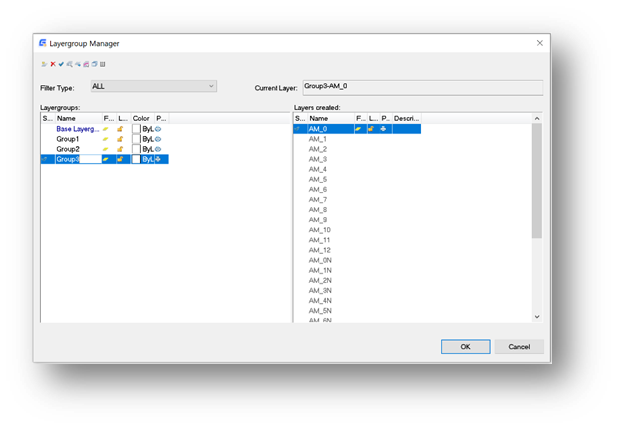Click layergroups S... status column header
This screenshot has height=429, width=617.
click(48, 118)
